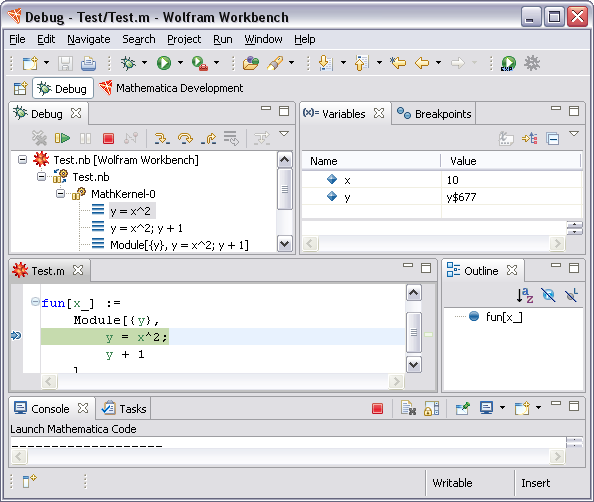Click Console horizontal scrollbar right arrow

(x=557, y=457)
